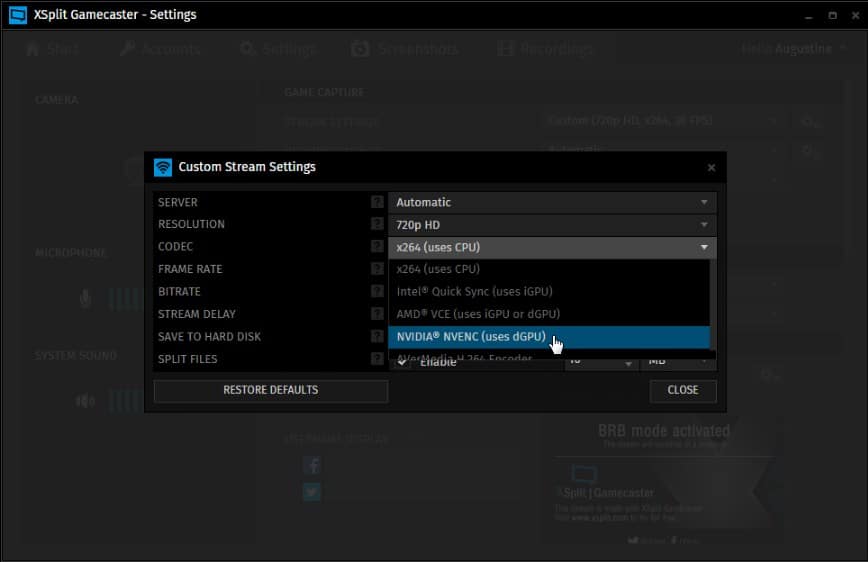Expand the Server Automatic dropdown
The height and width of the screenshot is (562, 868).
[x=552, y=202]
